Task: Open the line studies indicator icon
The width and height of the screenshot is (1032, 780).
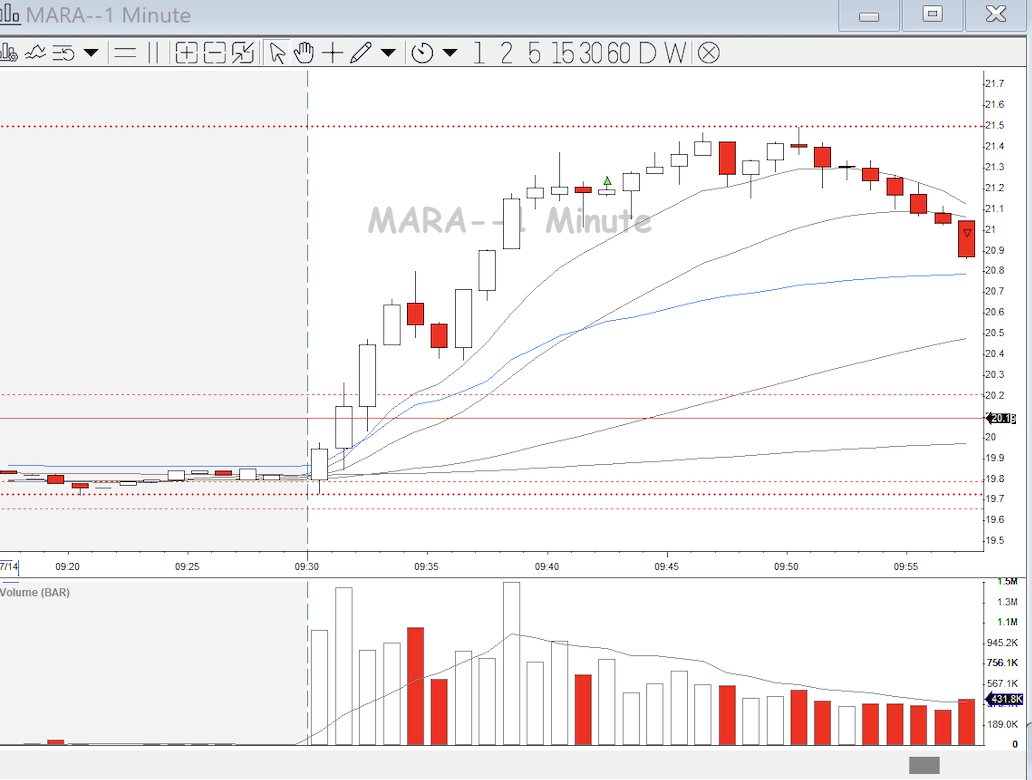Action: 35,53
